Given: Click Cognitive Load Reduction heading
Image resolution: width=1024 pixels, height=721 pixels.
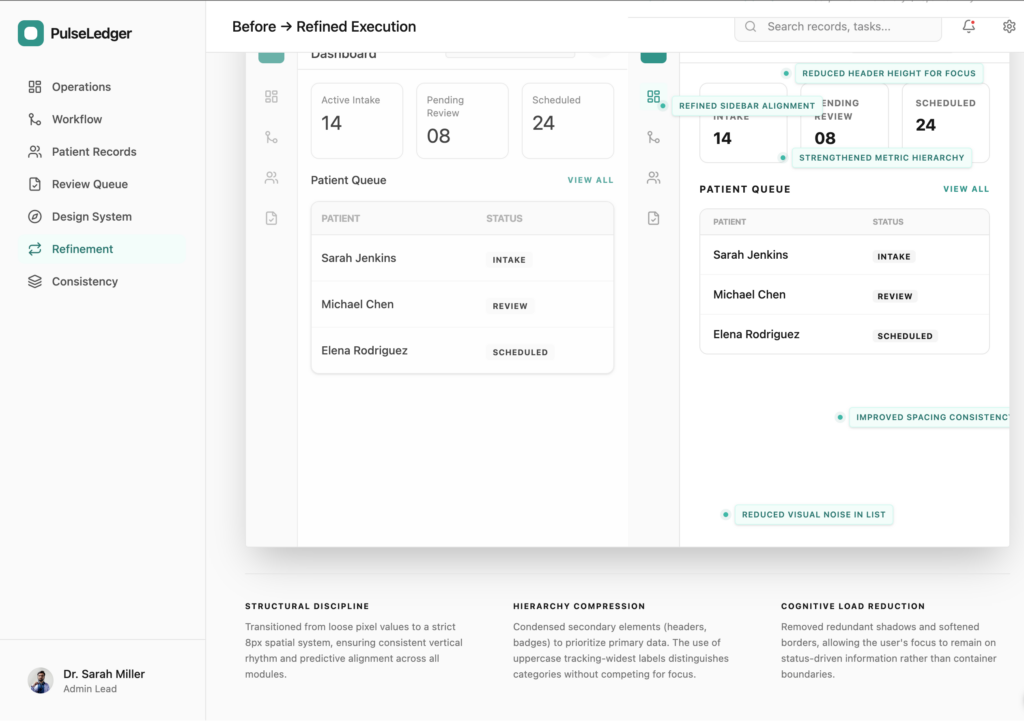Looking at the screenshot, I should [x=853, y=607].
